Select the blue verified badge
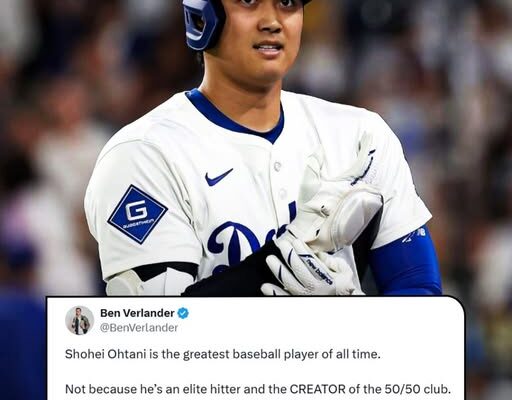 click(x=183, y=313)
